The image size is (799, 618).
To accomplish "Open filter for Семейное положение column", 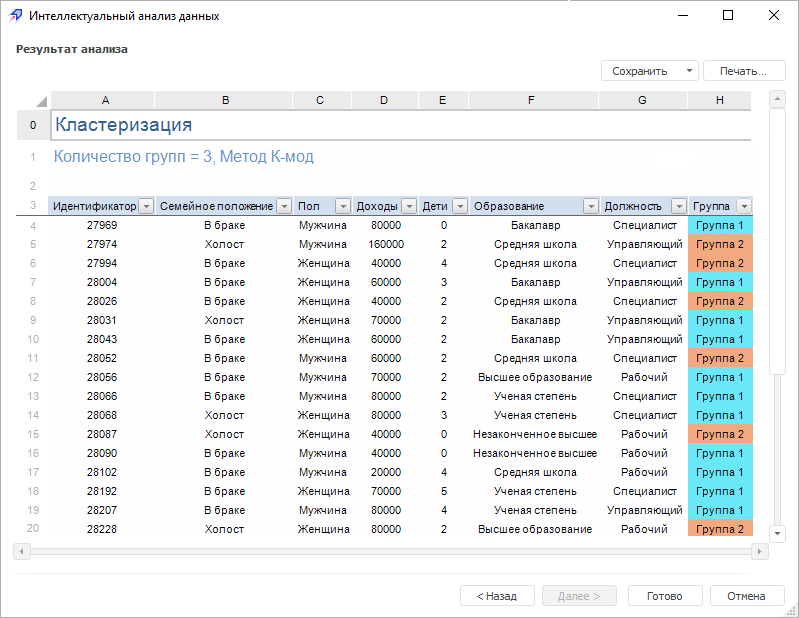I will tap(284, 206).
